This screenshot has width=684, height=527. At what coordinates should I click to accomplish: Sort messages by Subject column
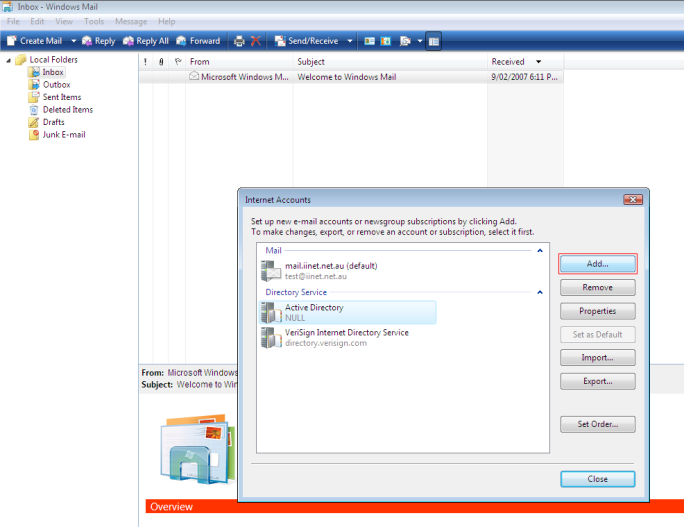pyautogui.click(x=390, y=62)
